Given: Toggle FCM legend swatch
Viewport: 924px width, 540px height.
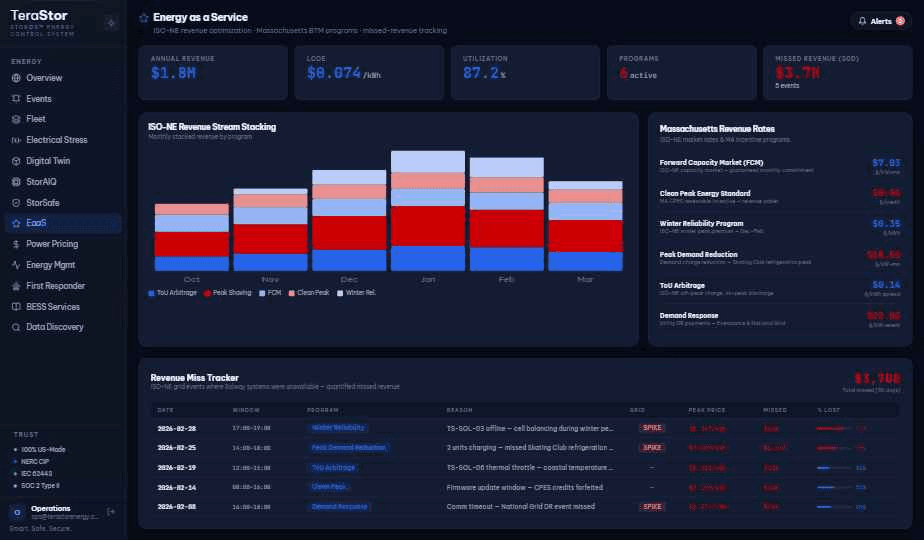Looking at the screenshot, I should [262, 293].
